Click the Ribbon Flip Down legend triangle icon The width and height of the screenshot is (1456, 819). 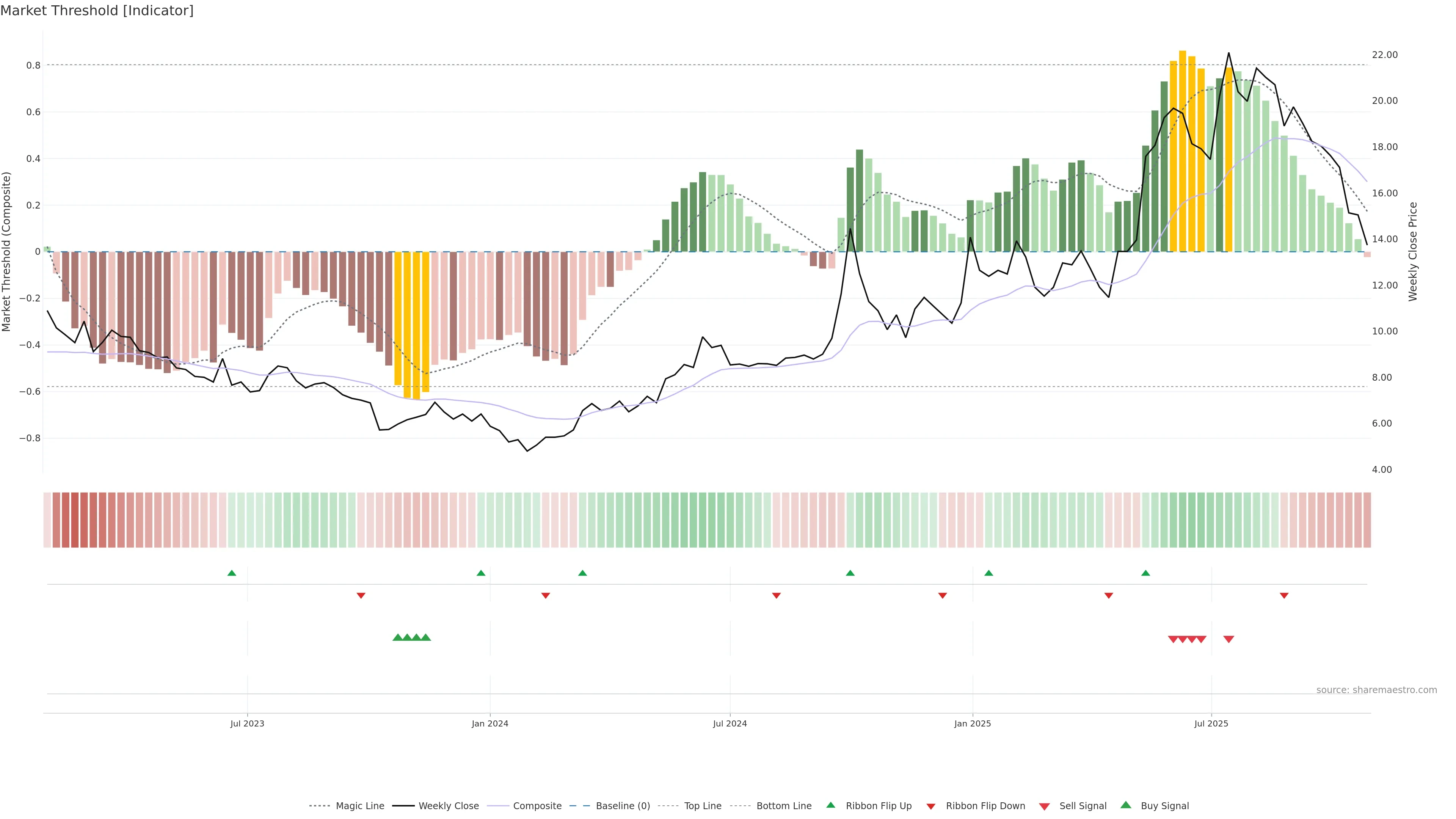coord(931,806)
